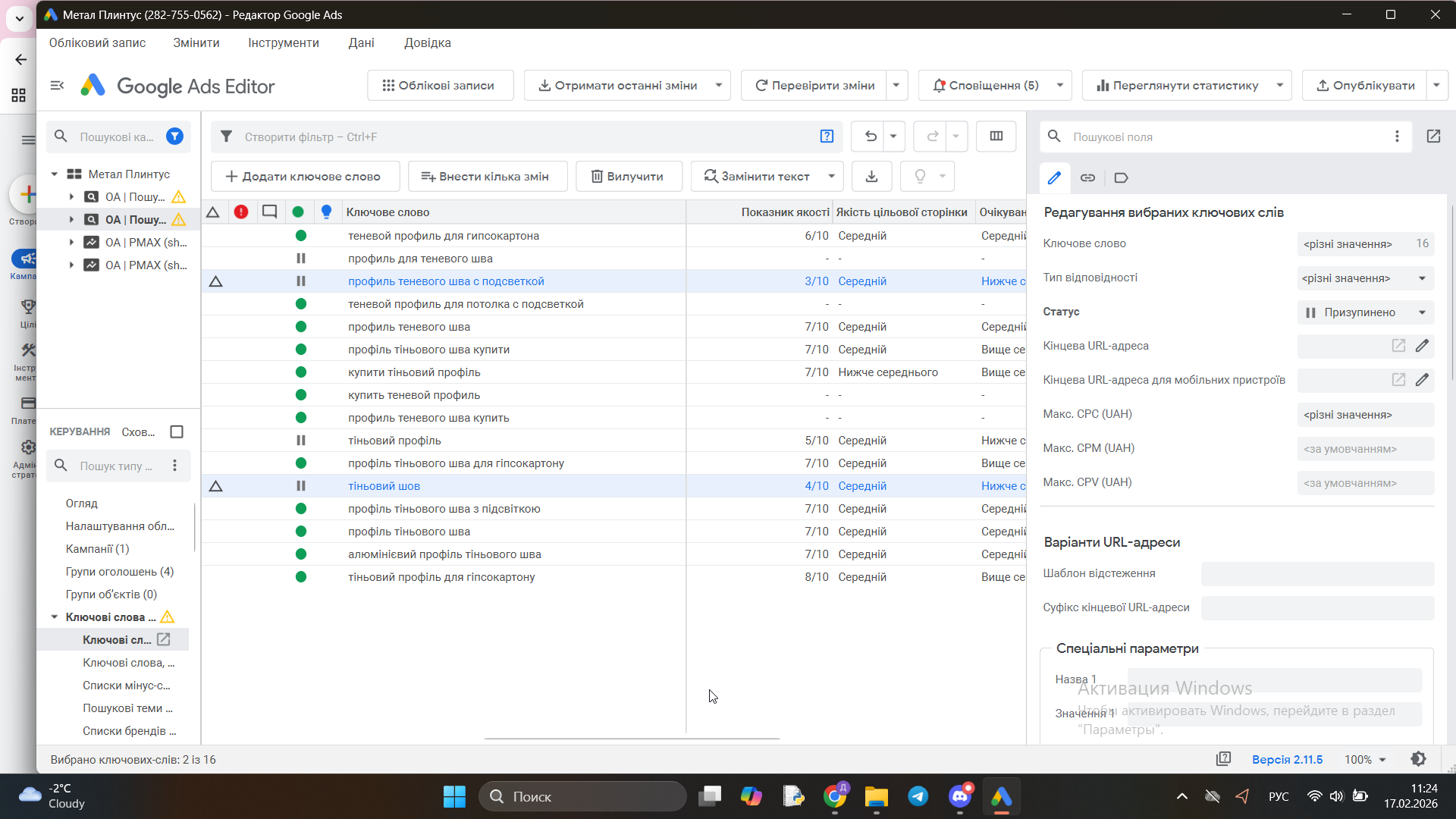Toggle the comment column header icon
1456x819 pixels.
click(269, 212)
